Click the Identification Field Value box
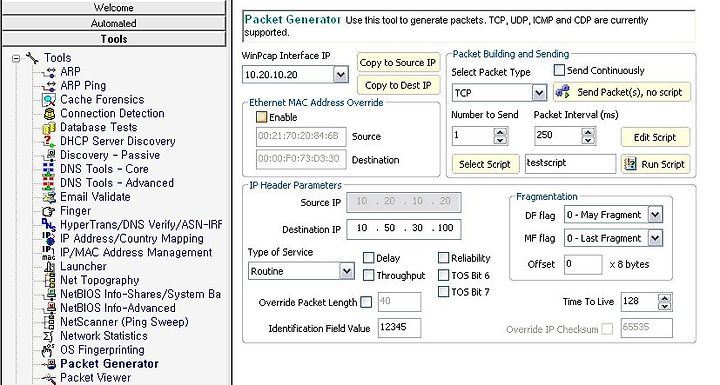 (399, 328)
